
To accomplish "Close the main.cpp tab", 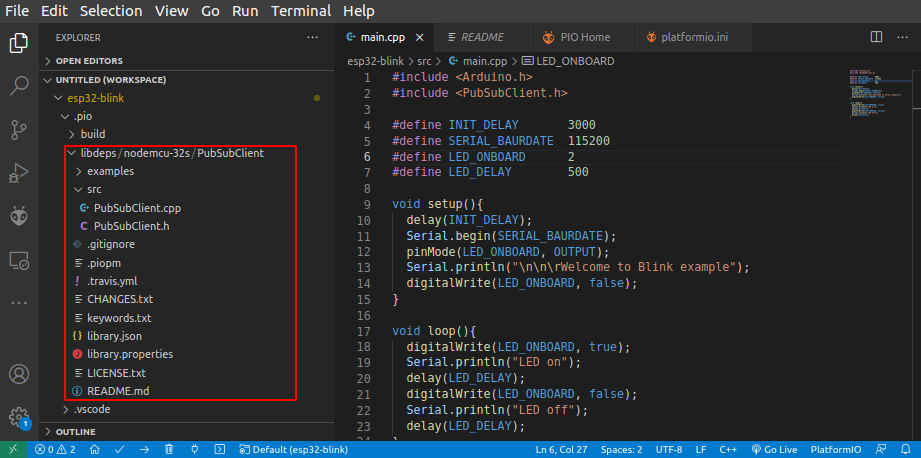I will tap(419, 38).
